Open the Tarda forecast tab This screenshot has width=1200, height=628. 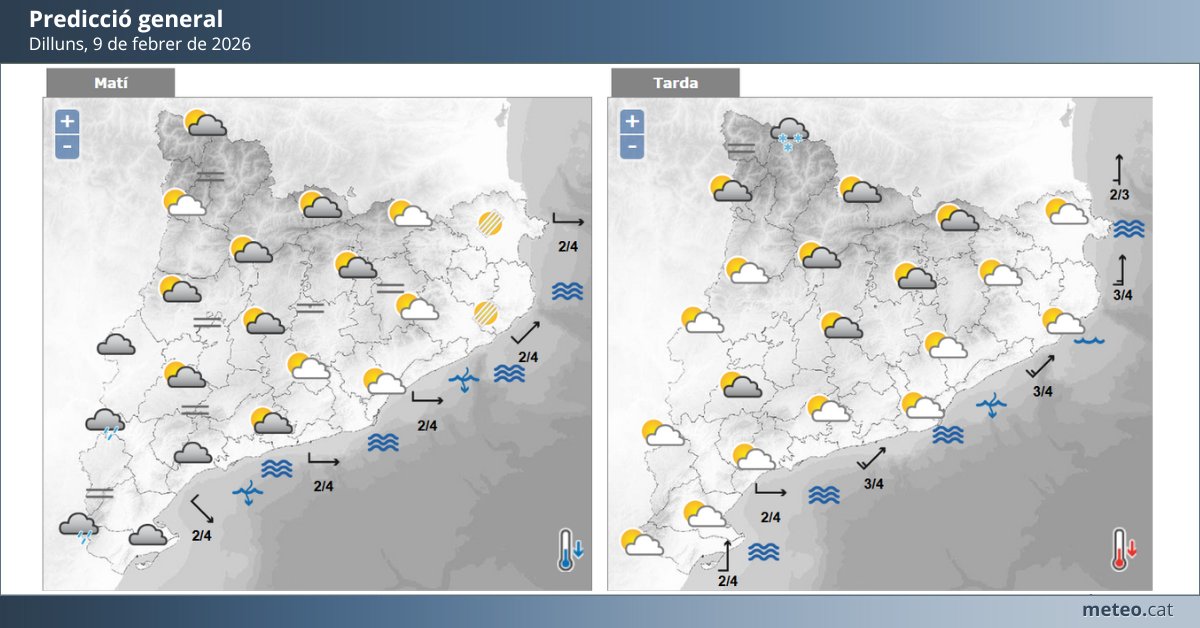pos(675,83)
